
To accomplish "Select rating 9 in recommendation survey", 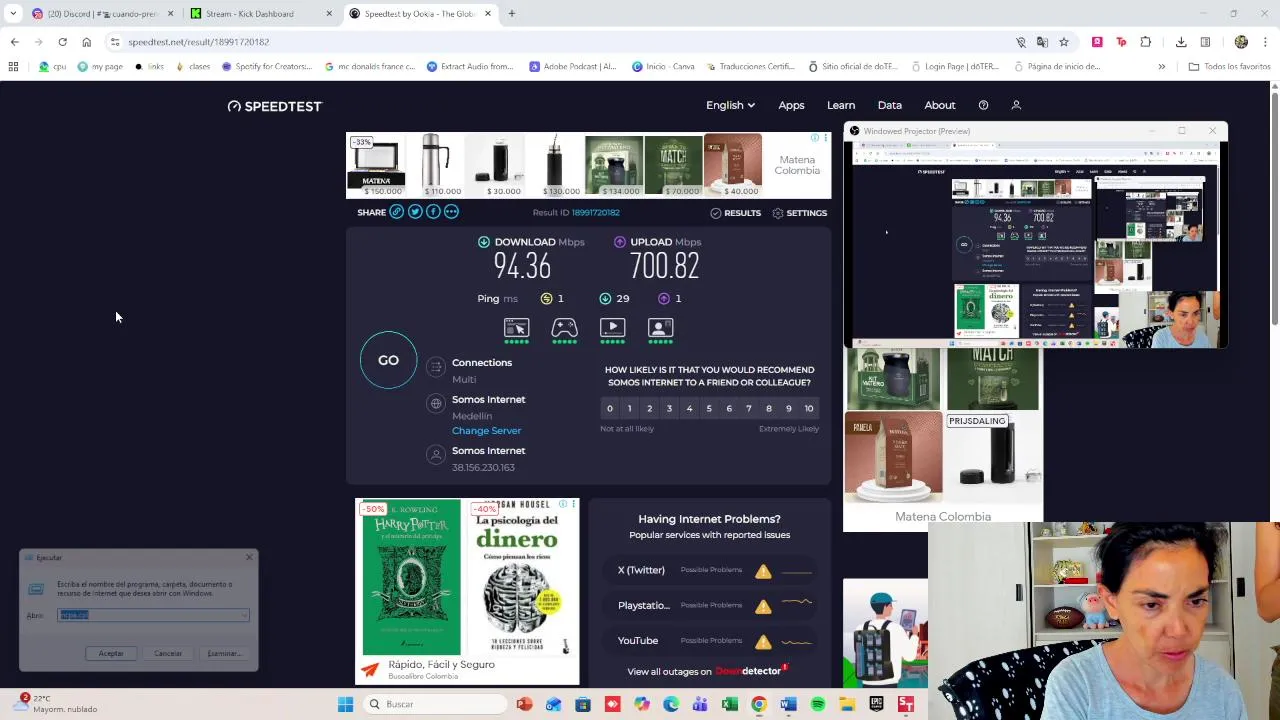I will click(789, 408).
